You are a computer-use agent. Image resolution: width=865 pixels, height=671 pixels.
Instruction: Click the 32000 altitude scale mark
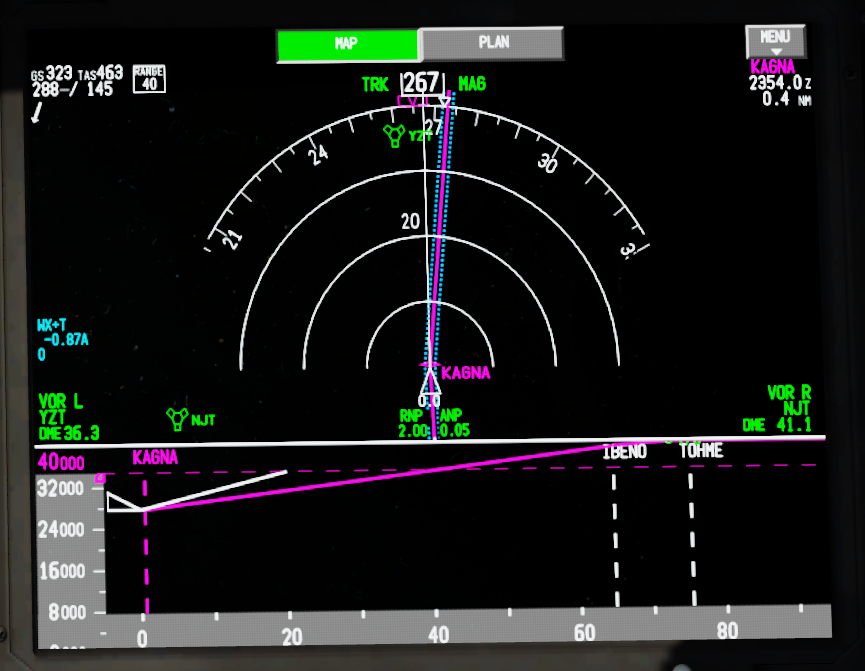coord(60,488)
